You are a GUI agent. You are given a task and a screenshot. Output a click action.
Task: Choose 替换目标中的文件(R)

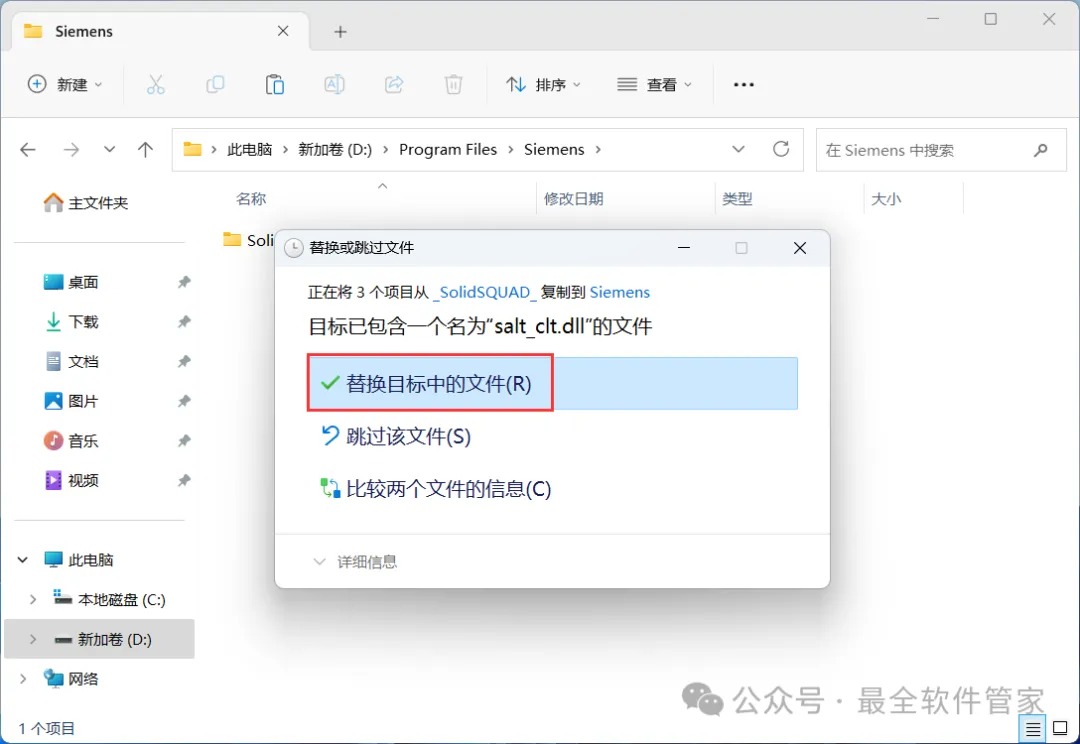pos(552,384)
